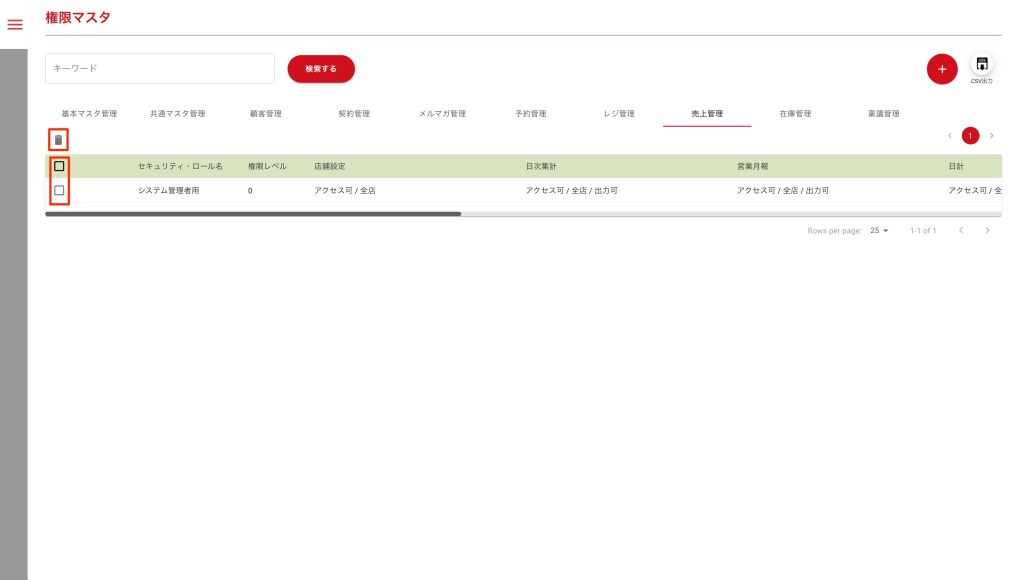Open the Rows per page dropdown
The height and width of the screenshot is (580, 1024).
coord(879,231)
